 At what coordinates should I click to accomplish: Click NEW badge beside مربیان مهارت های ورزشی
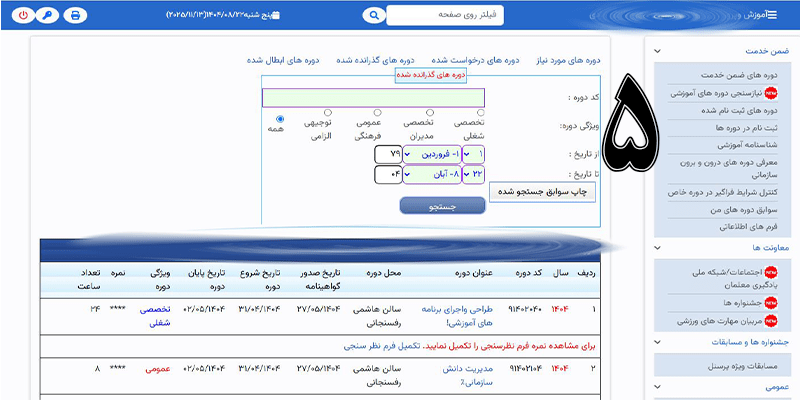[771, 321]
